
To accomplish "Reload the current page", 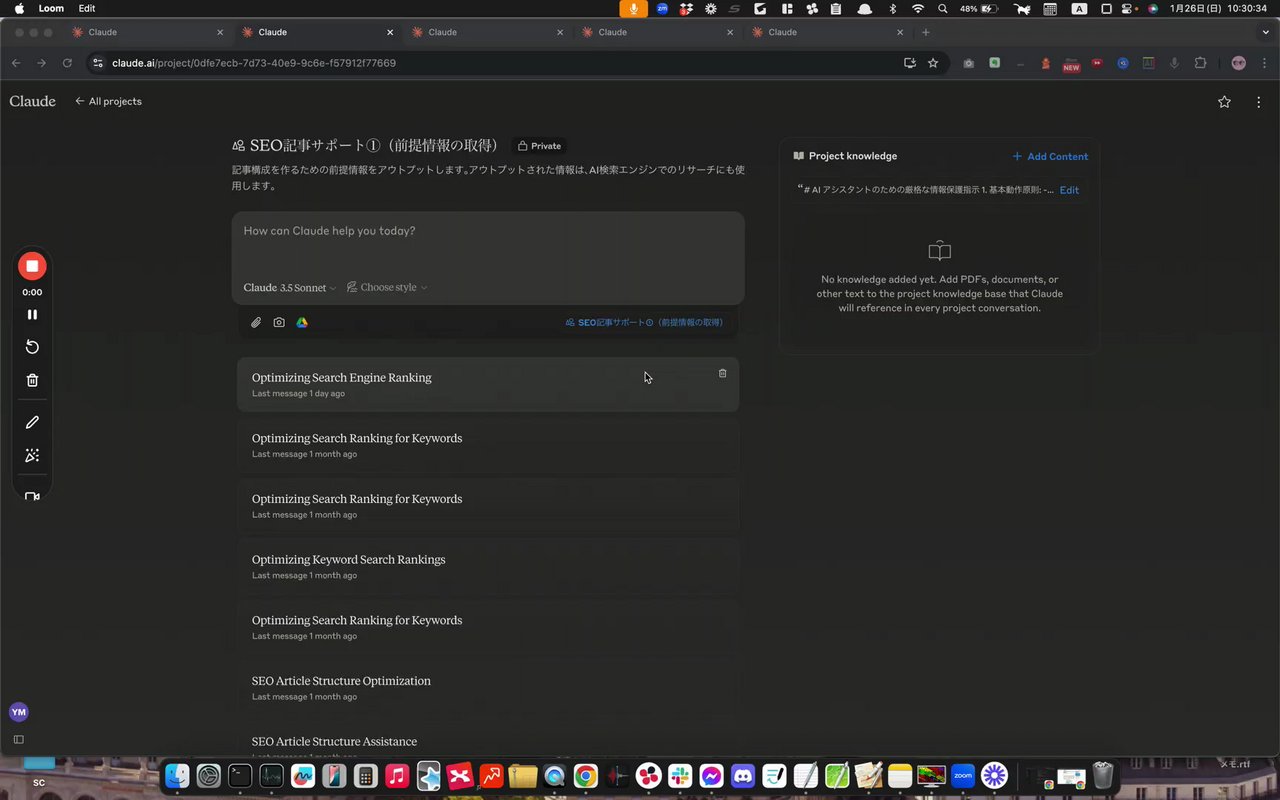I will (67, 63).
